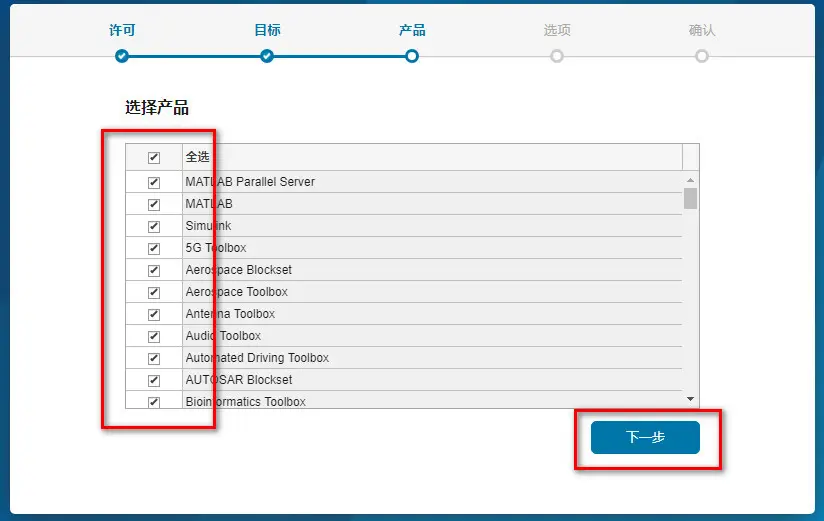Uncheck the Simulink checkbox

(153, 227)
